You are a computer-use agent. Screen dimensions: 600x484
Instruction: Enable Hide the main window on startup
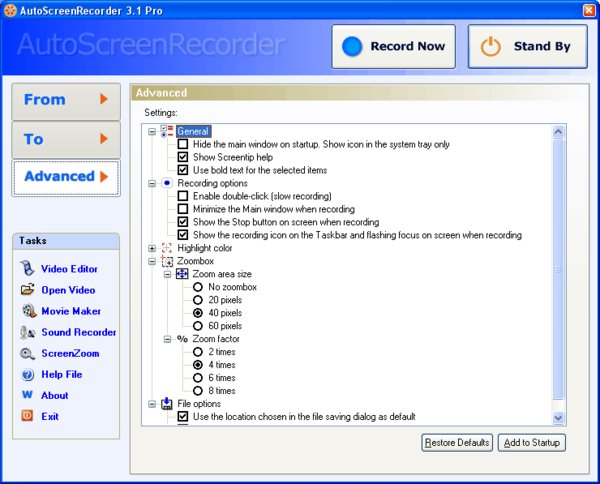pos(183,144)
